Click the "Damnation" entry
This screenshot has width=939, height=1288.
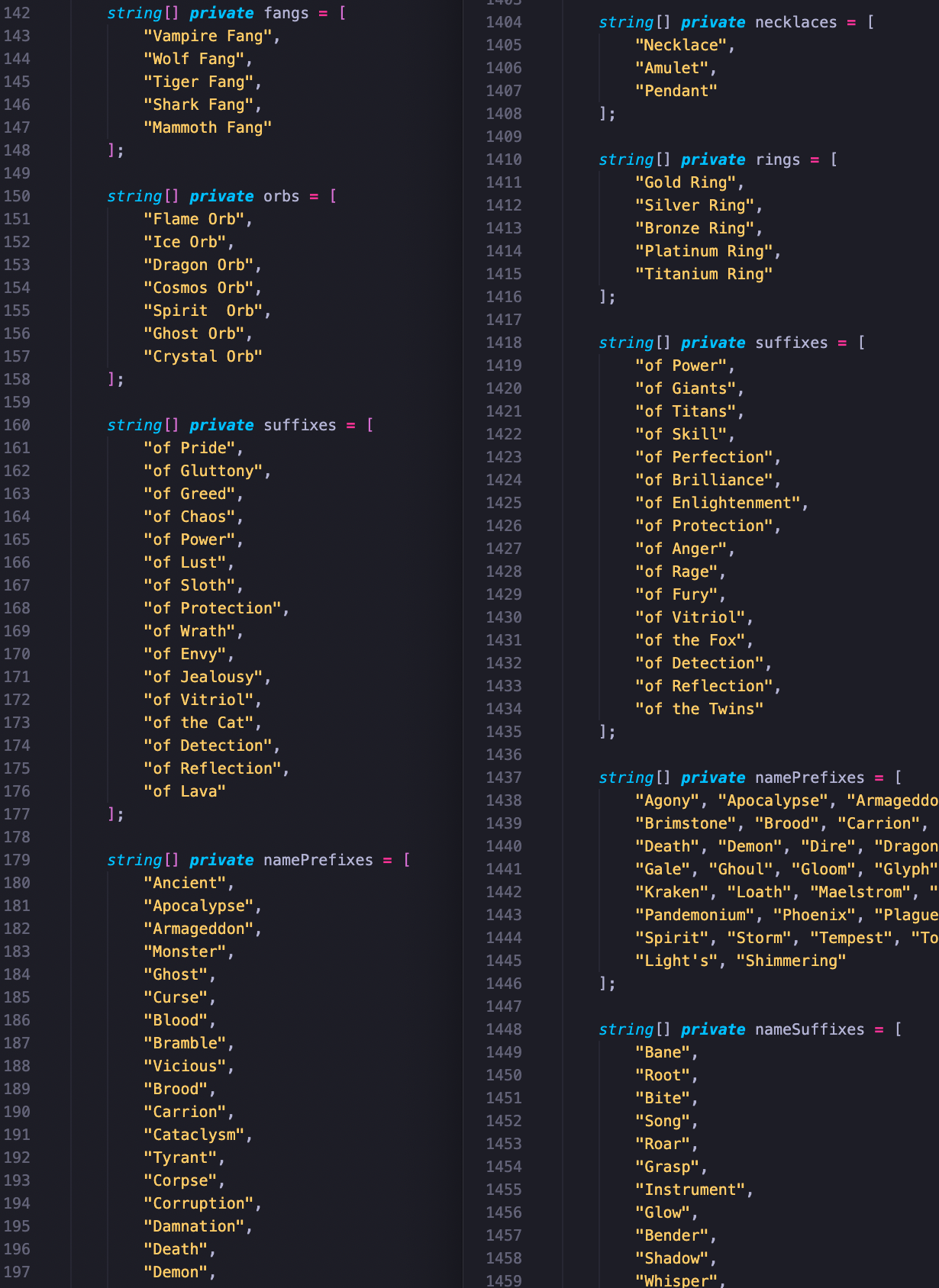click(194, 1226)
